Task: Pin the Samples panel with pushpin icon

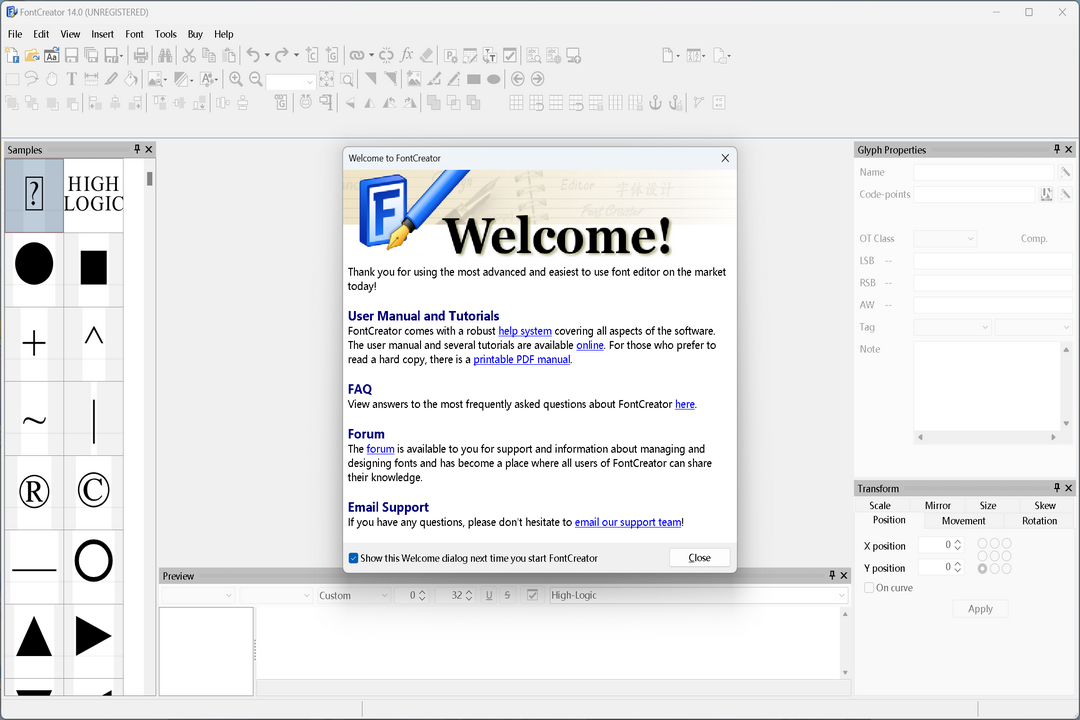Action: (137, 150)
